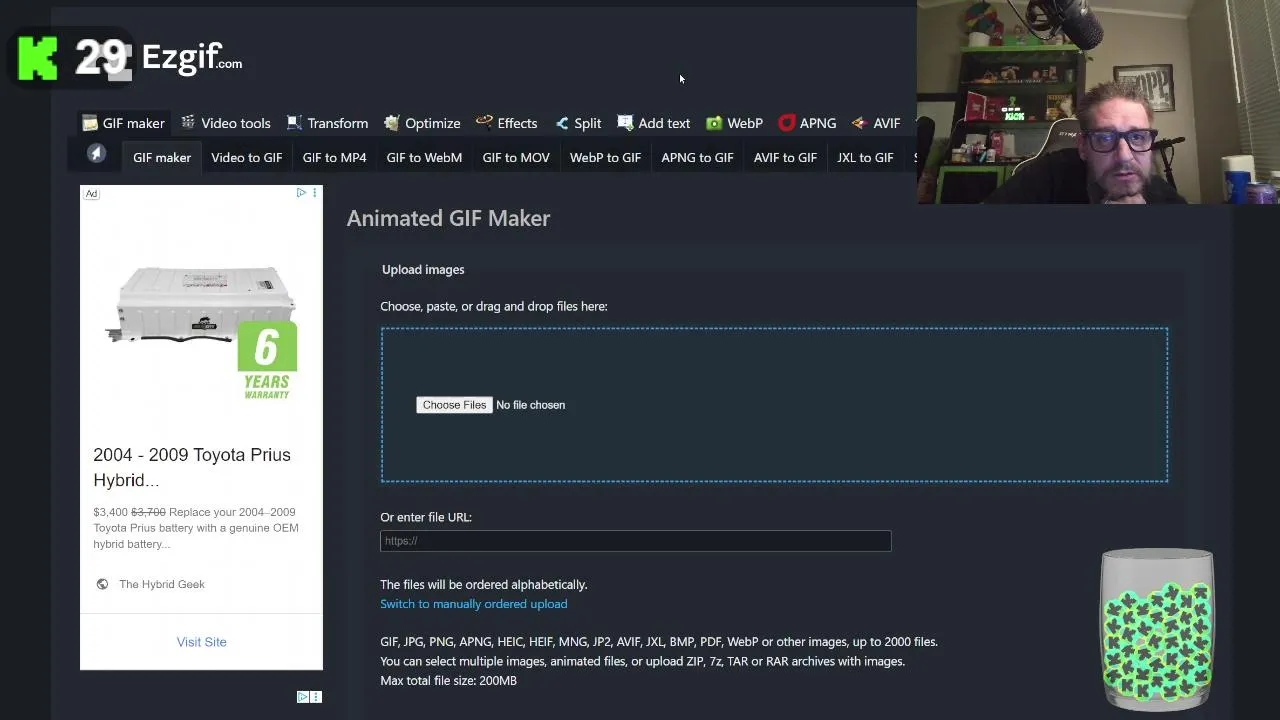Click the dashed drag and drop upload area

(774, 405)
